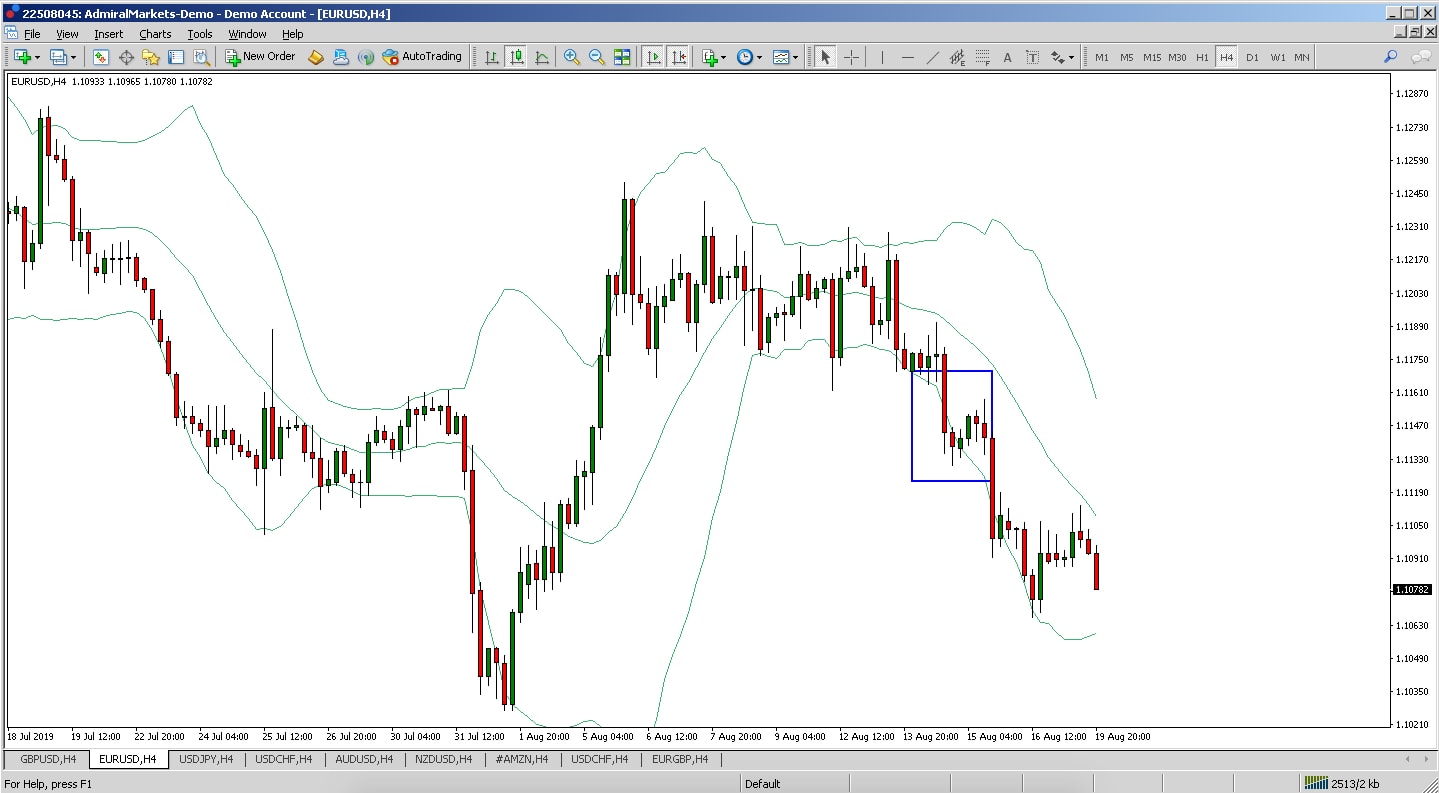Open MetaEditor with the yellow book icon

316,57
